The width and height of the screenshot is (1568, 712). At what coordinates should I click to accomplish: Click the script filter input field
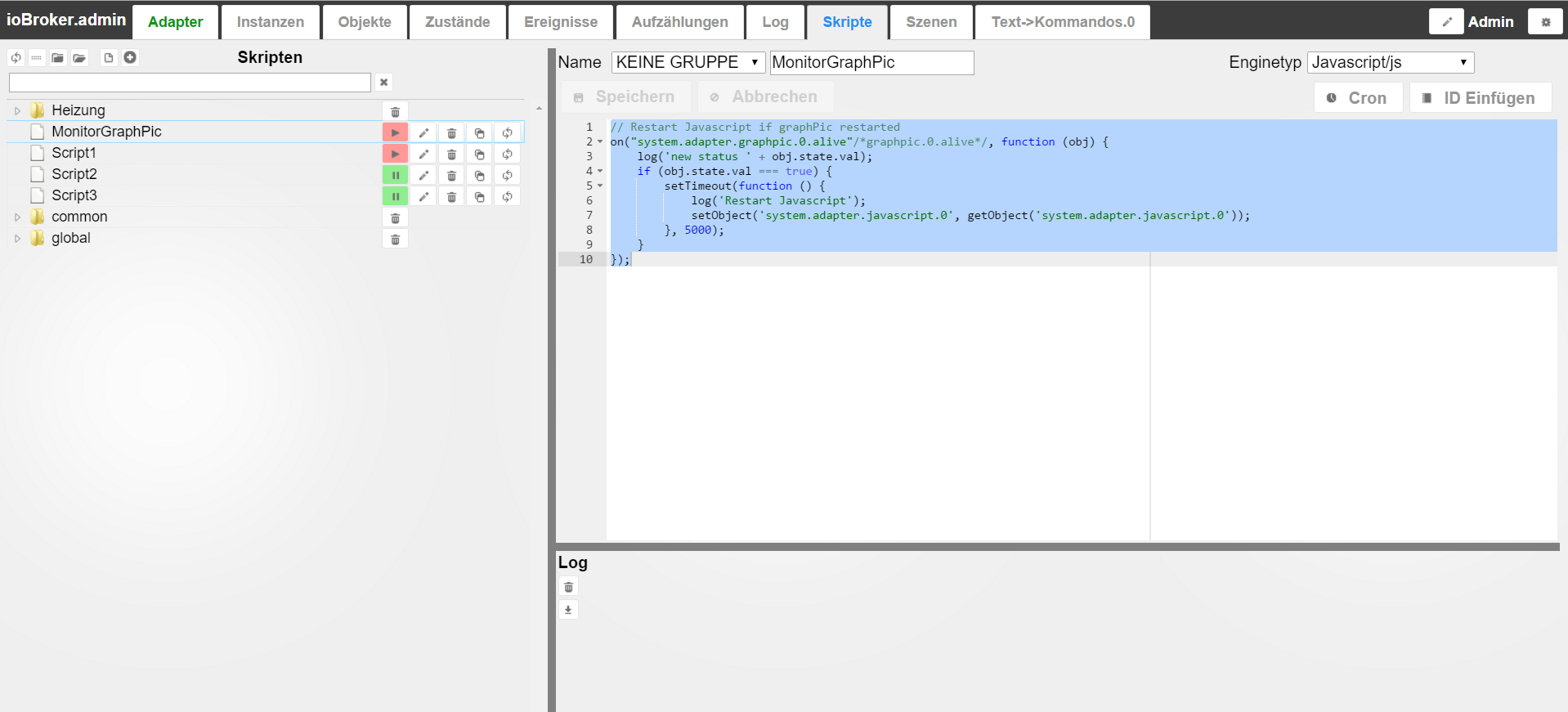190,83
